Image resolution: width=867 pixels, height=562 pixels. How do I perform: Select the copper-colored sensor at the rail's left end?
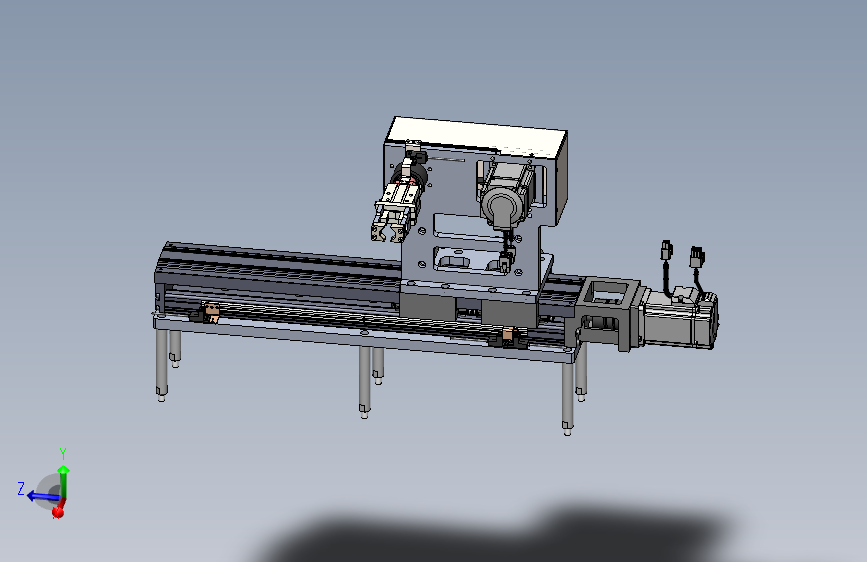(211, 313)
